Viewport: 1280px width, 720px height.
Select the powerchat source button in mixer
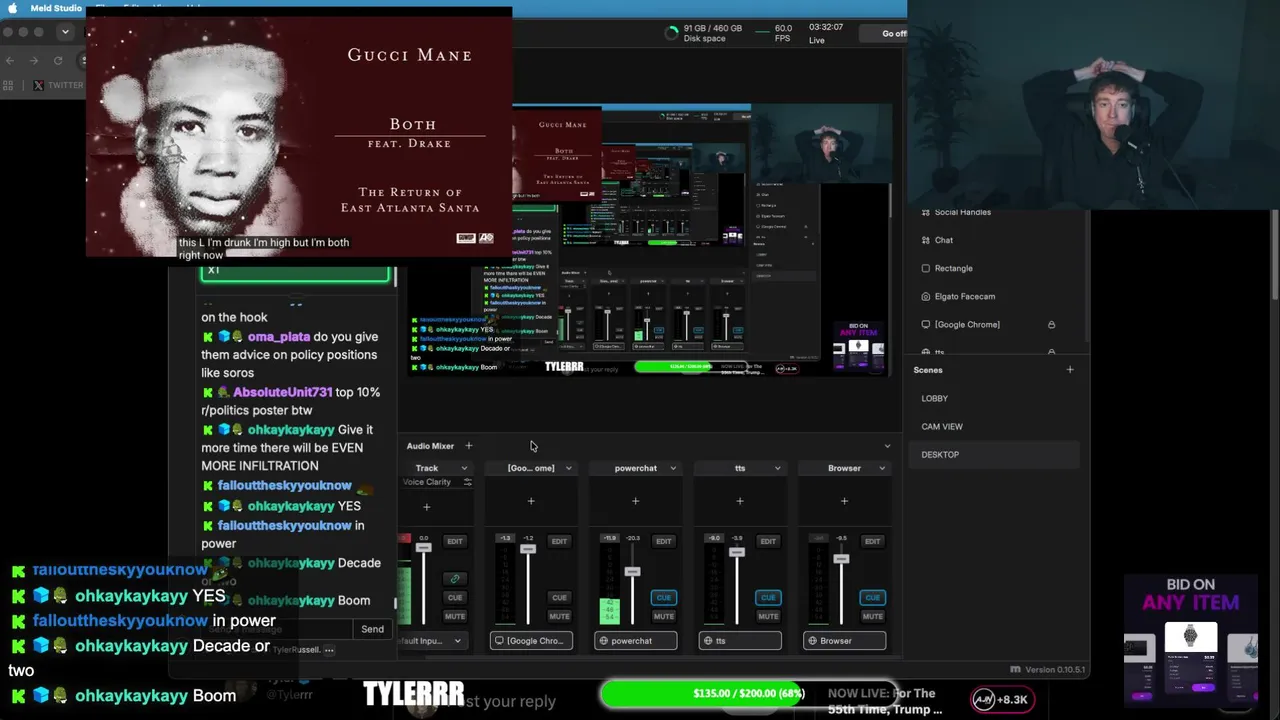(635, 641)
